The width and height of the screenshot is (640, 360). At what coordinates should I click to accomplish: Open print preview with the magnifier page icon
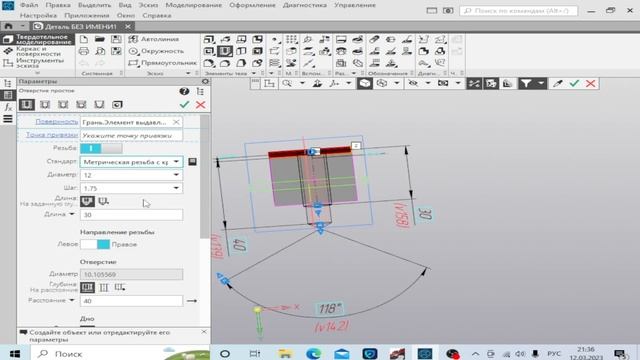(x=100, y=51)
